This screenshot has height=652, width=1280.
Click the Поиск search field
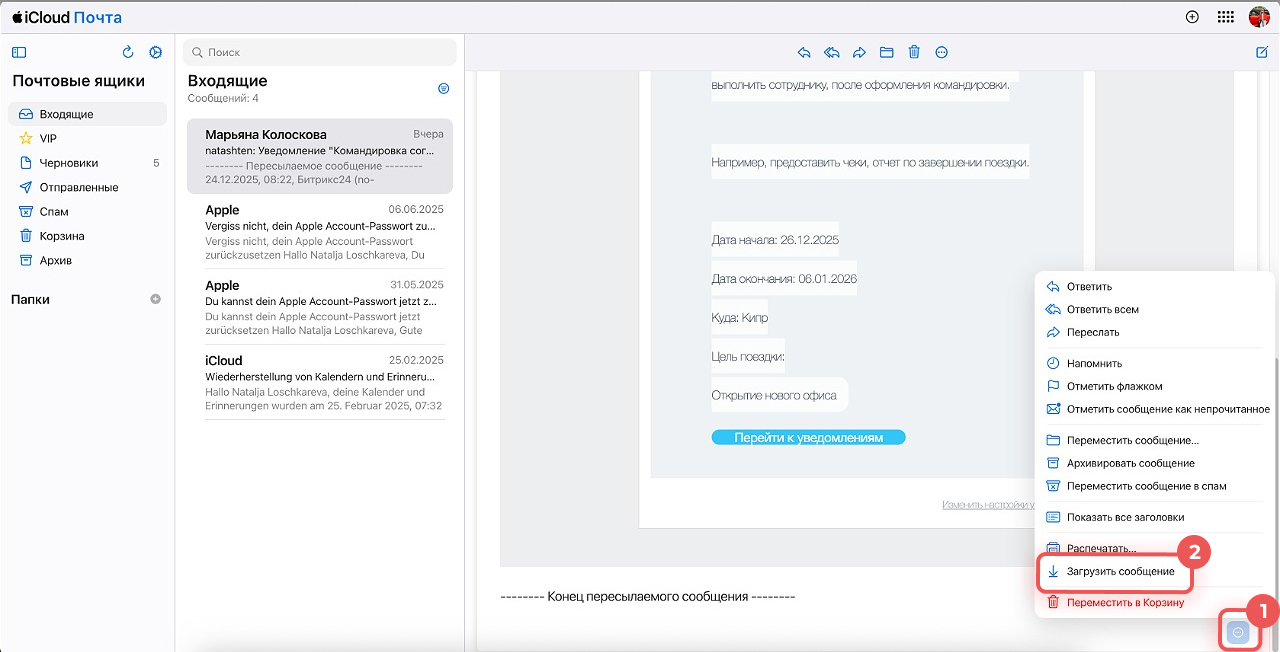coord(322,52)
